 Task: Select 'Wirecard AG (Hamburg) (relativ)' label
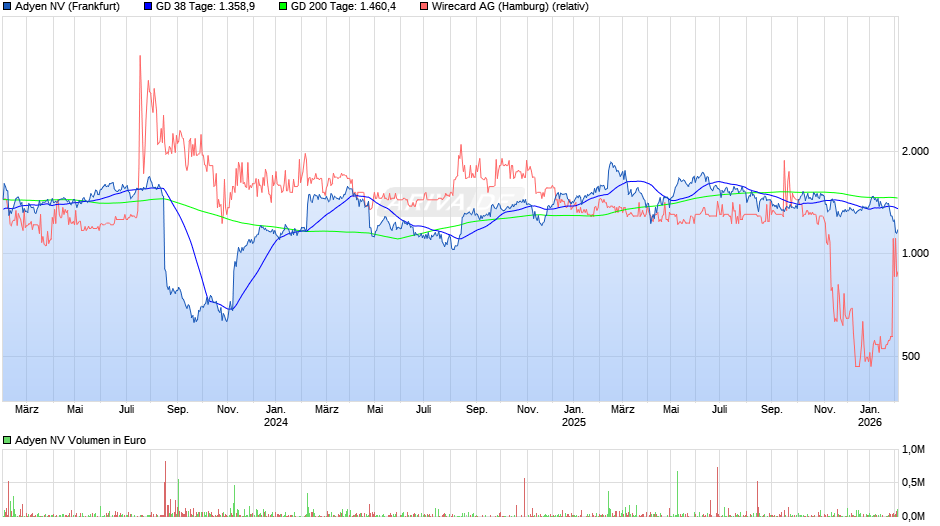point(510,7)
